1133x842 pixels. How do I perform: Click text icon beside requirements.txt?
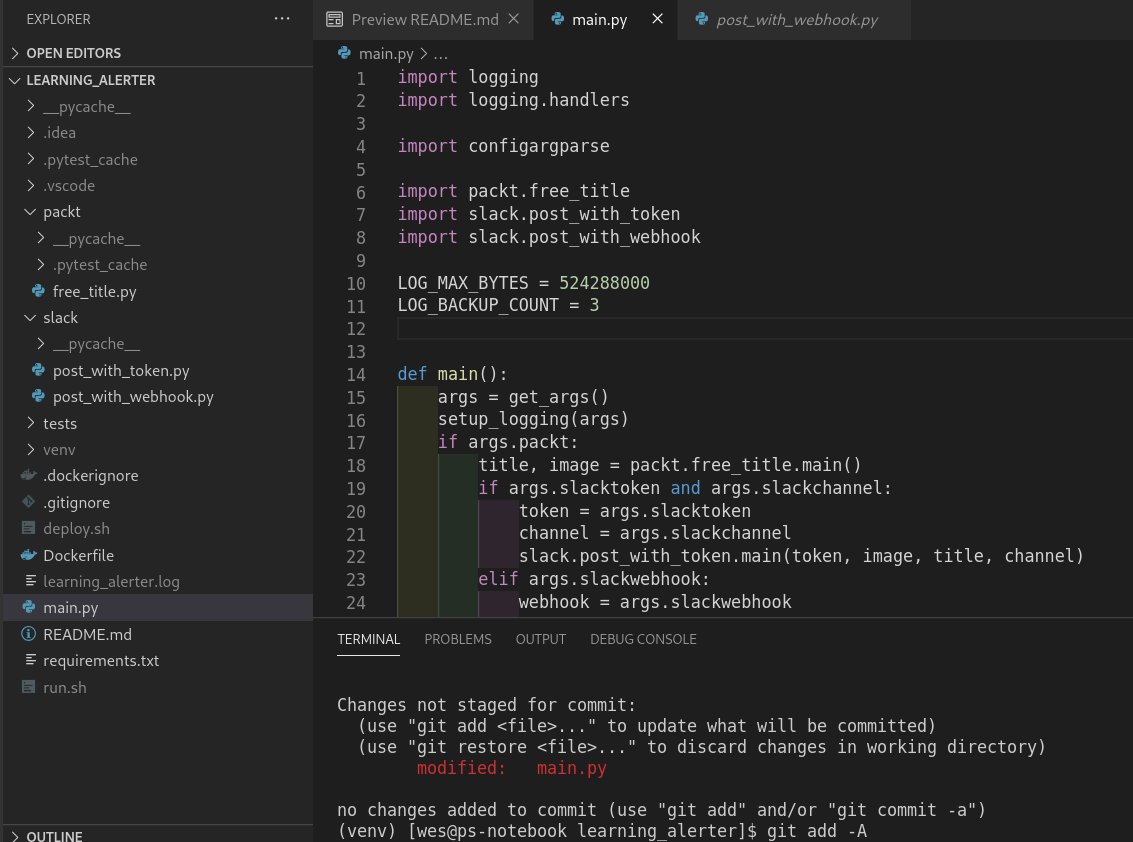pos(30,660)
